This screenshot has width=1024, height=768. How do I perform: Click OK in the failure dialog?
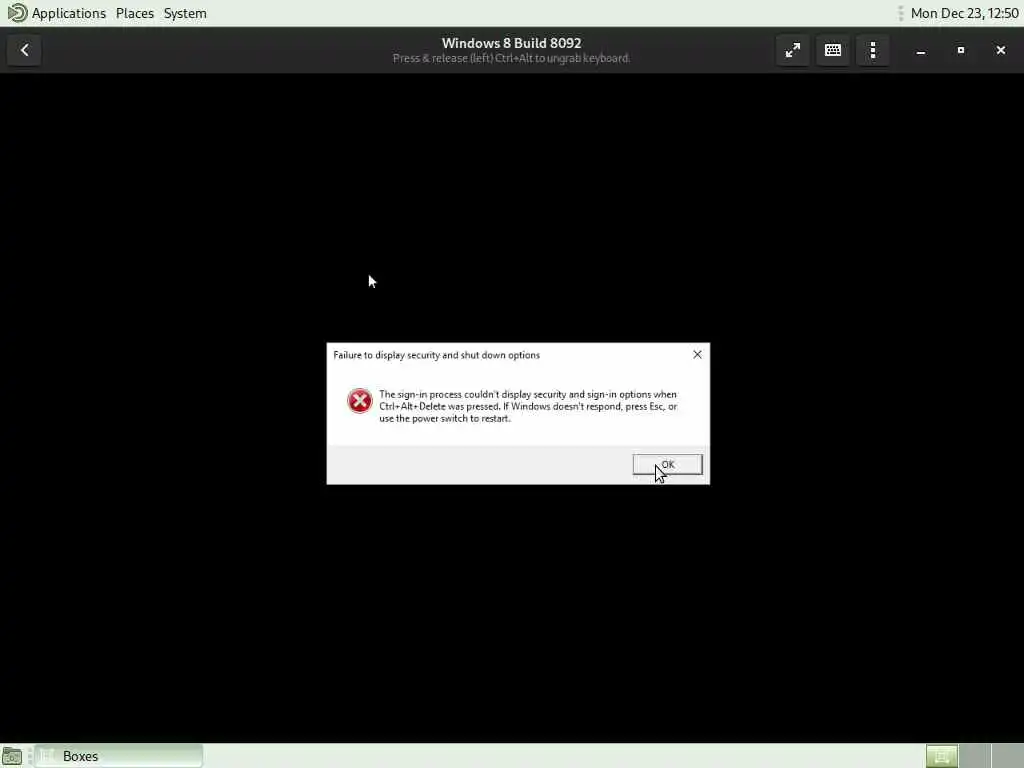667,464
